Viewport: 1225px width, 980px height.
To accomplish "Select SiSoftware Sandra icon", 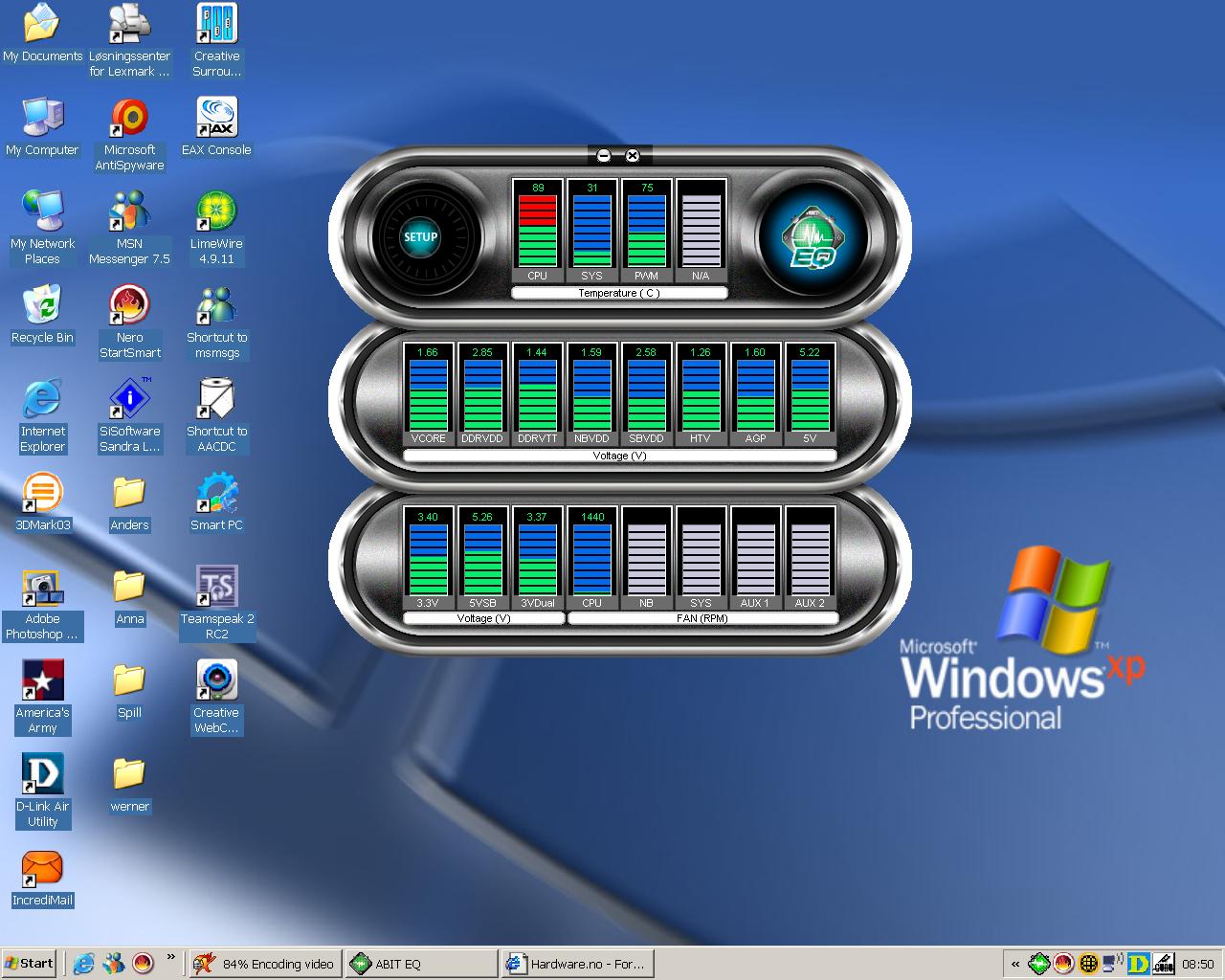I will coord(129,415).
